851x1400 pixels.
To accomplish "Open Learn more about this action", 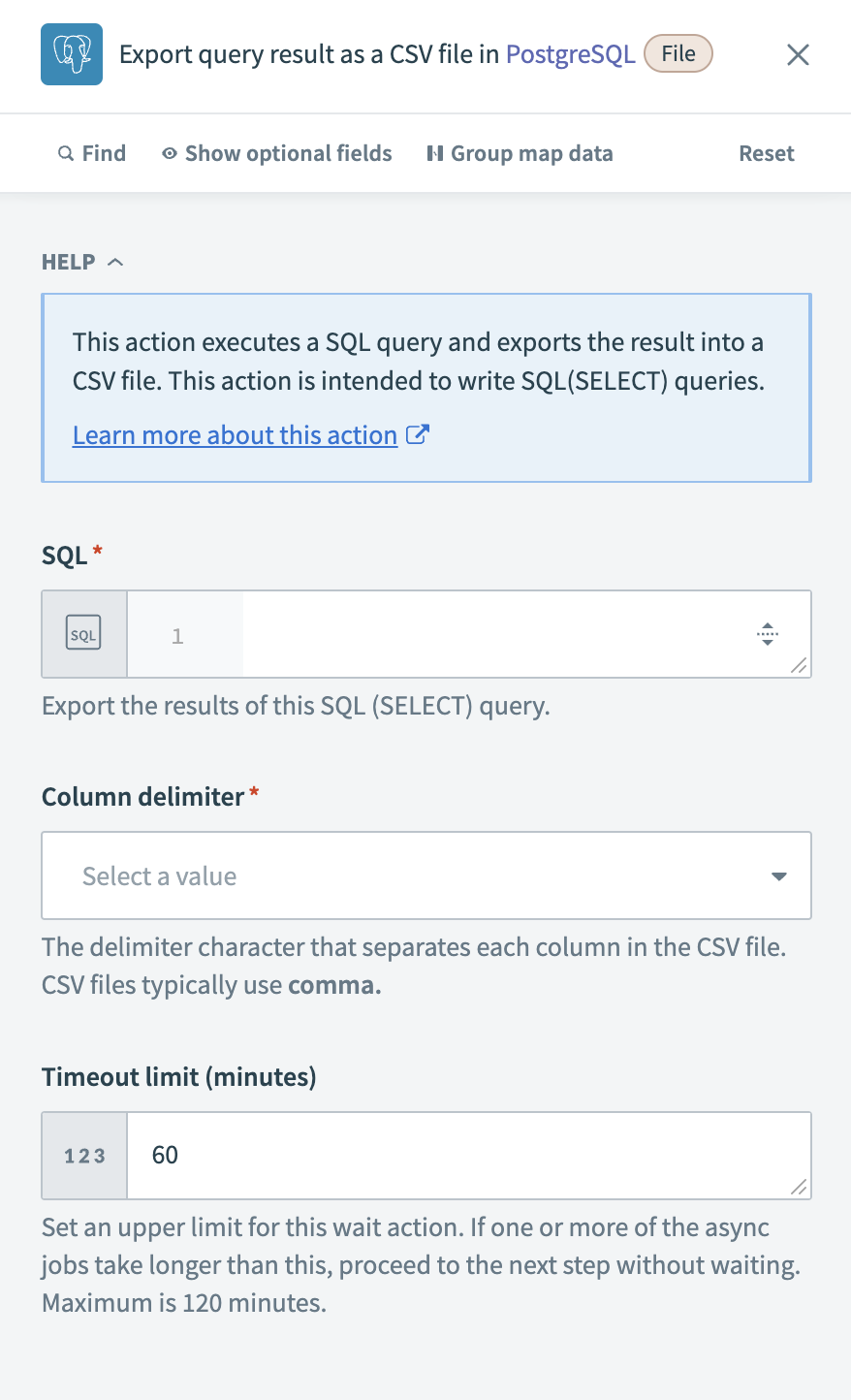I will pyautogui.click(x=235, y=434).
